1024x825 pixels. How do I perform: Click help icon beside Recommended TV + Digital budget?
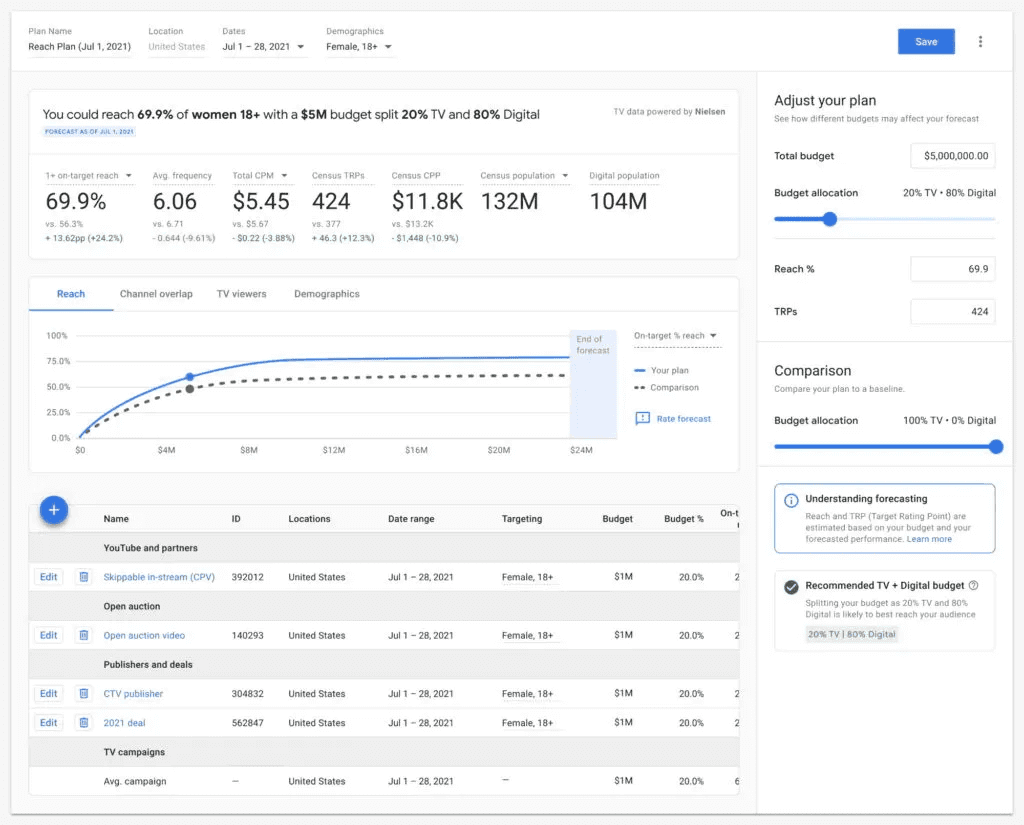pos(974,586)
